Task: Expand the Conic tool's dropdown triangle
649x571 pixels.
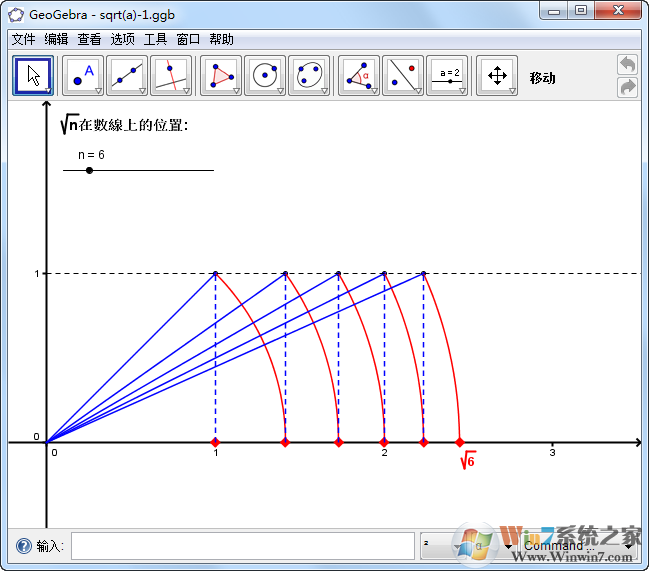Action: point(324,91)
